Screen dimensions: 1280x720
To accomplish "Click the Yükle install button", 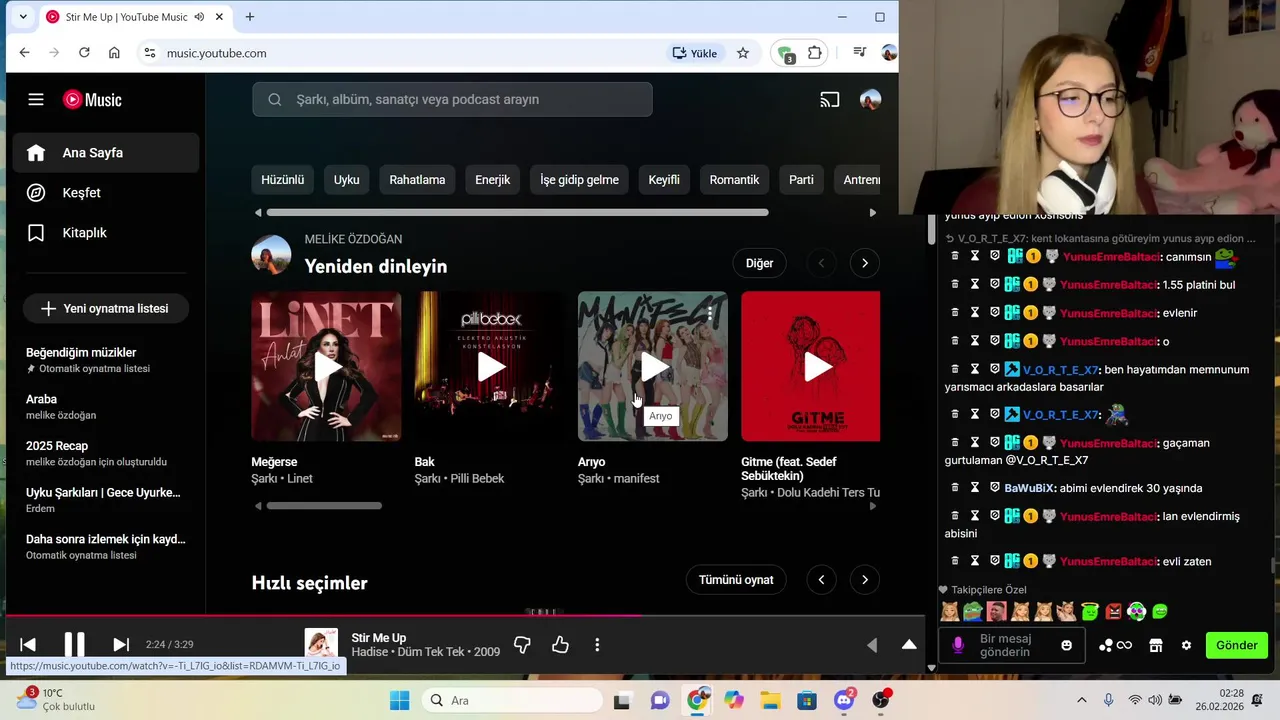I will [695, 53].
